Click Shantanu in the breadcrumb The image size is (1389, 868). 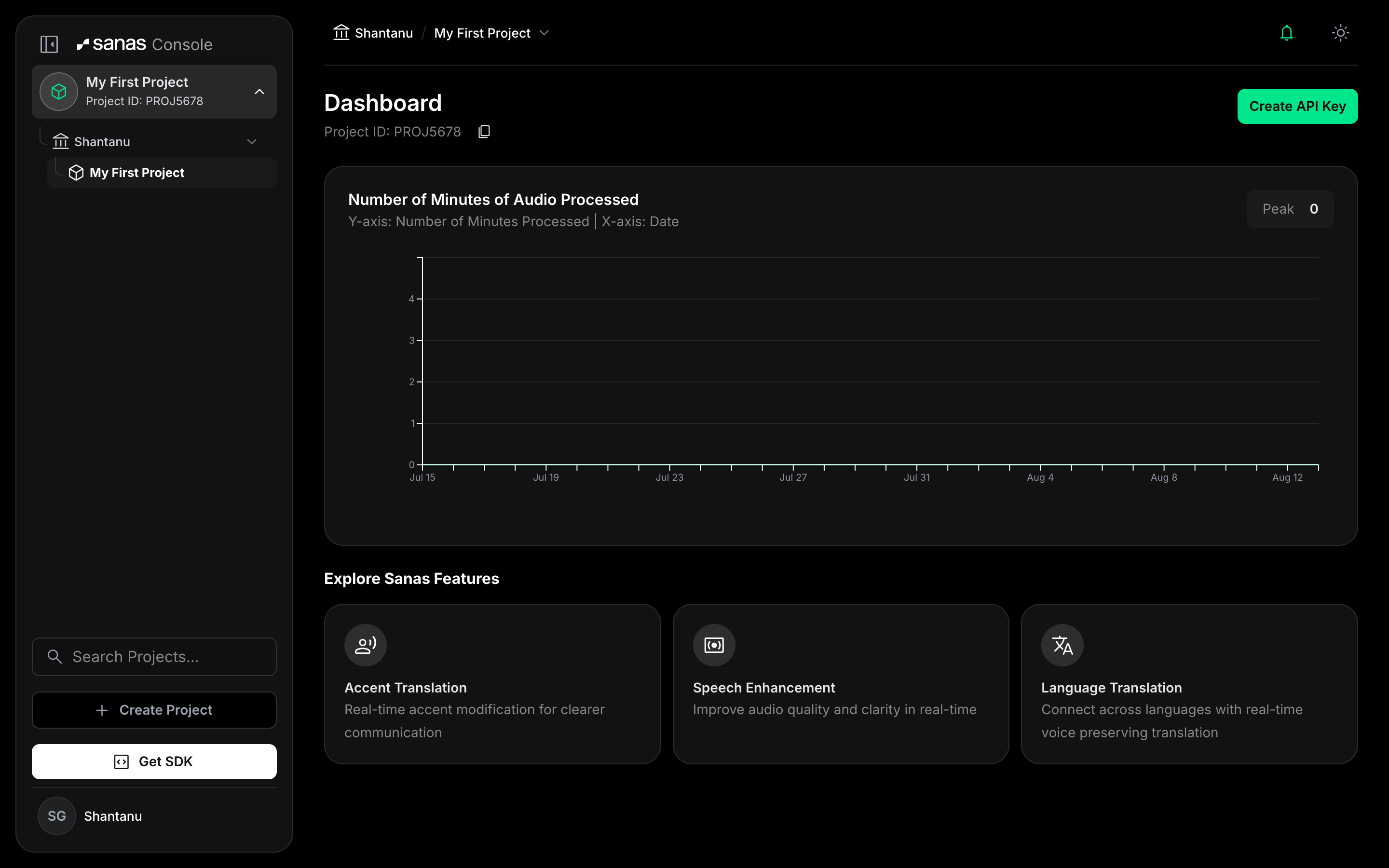[x=384, y=33]
